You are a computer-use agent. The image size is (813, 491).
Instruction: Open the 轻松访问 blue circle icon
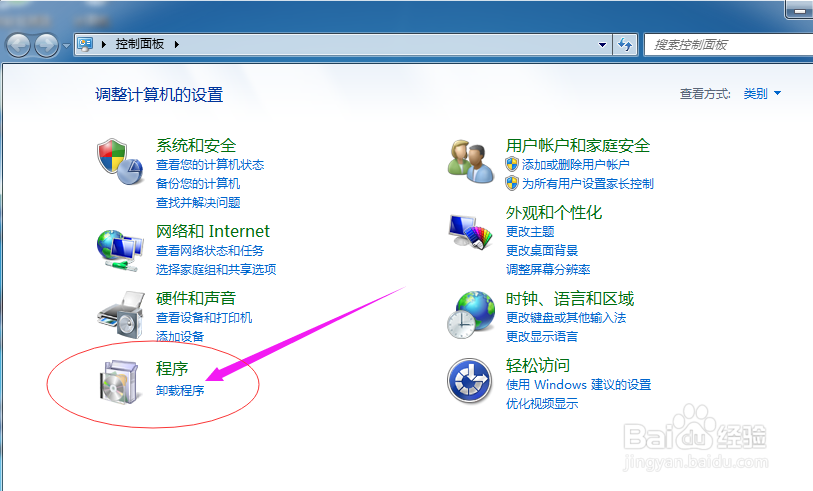470,382
